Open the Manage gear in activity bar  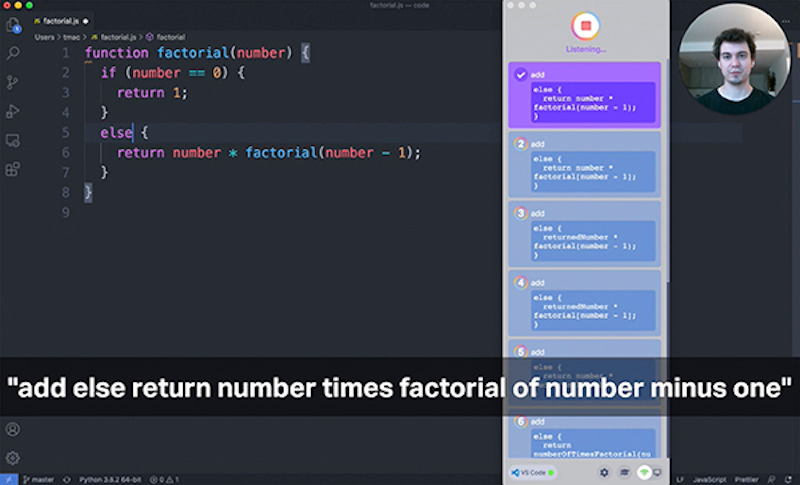click(x=13, y=458)
